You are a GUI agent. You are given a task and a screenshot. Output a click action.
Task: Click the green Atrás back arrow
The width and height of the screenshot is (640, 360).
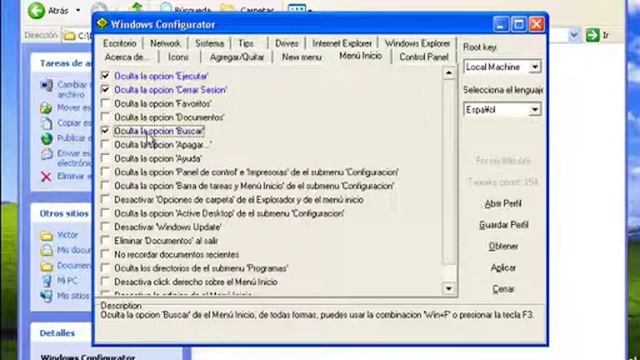click(x=36, y=11)
